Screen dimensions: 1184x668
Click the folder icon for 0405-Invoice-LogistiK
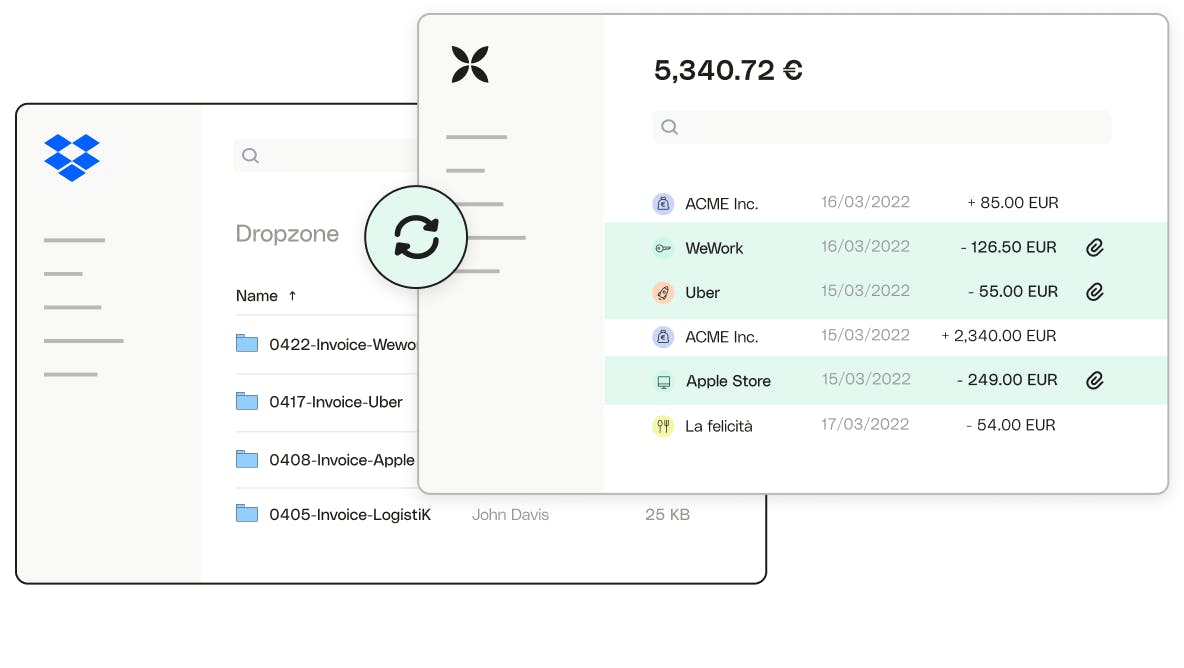tap(247, 513)
